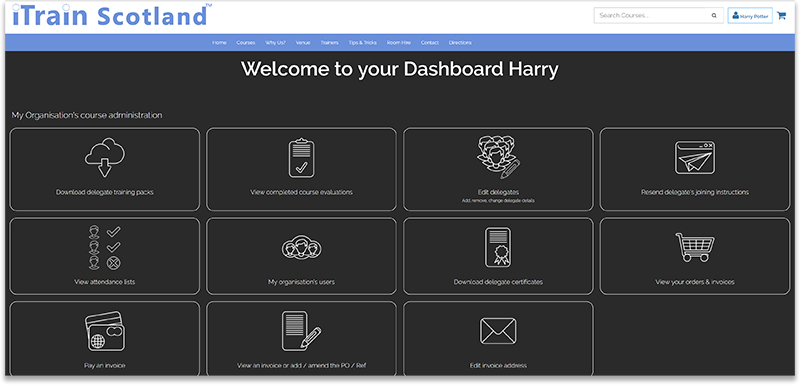Click the paper plane joining instructions icon
800x385 pixels.
pos(695,158)
